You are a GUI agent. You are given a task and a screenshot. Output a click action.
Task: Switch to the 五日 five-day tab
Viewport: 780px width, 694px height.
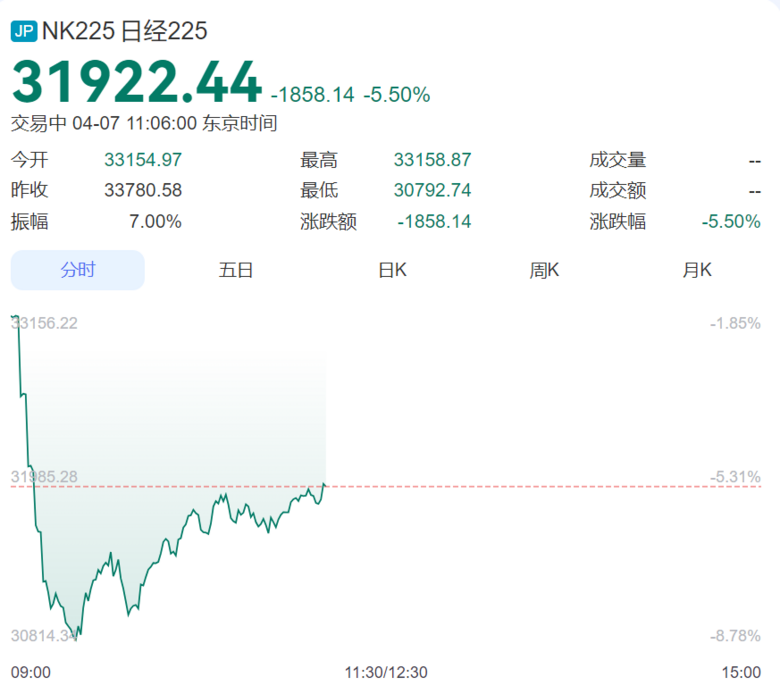click(x=236, y=270)
